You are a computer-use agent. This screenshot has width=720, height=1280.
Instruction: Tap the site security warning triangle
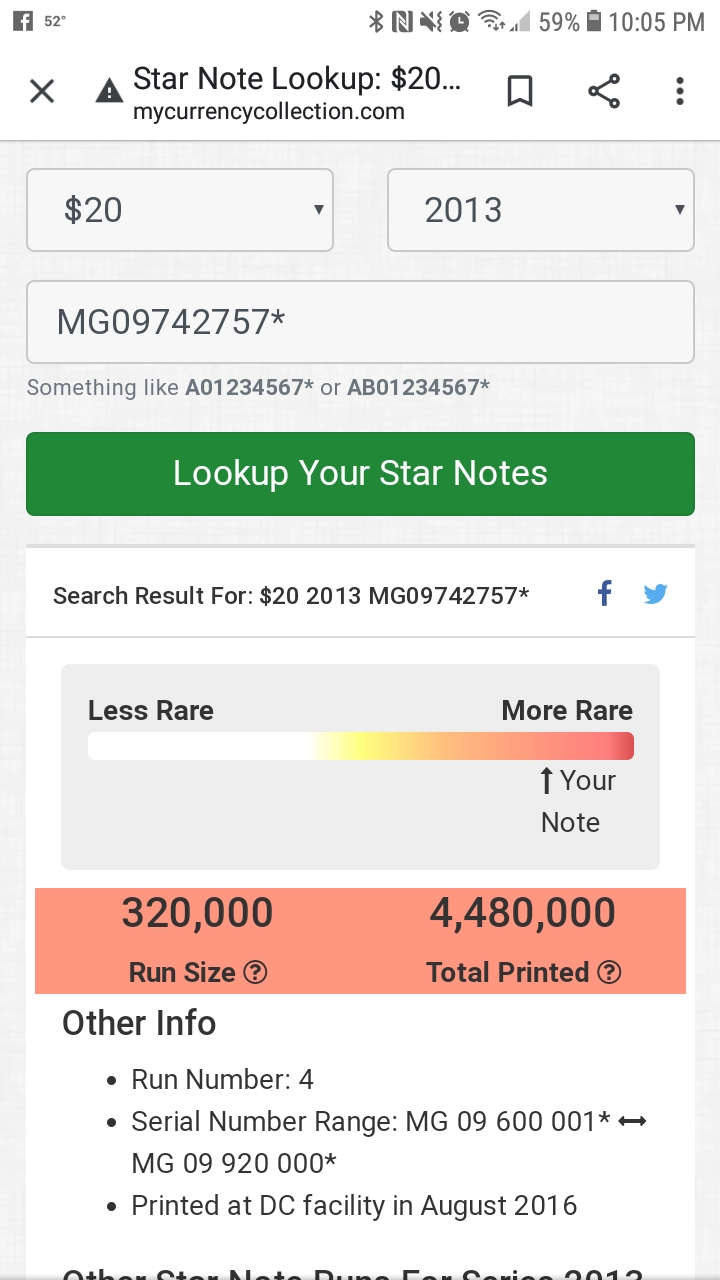tap(108, 93)
